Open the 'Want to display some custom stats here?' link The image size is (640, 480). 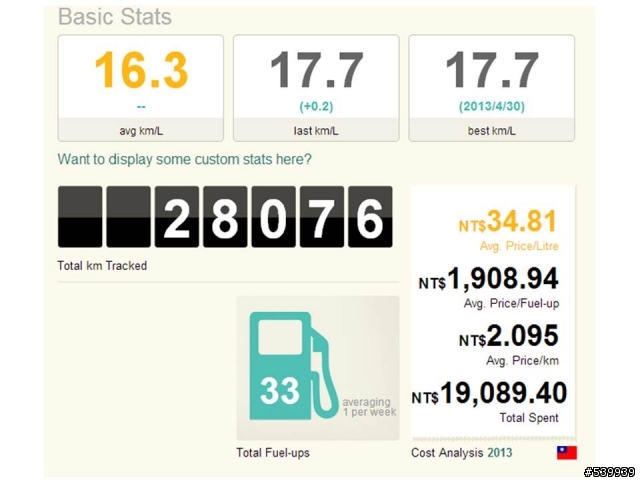pos(184,159)
